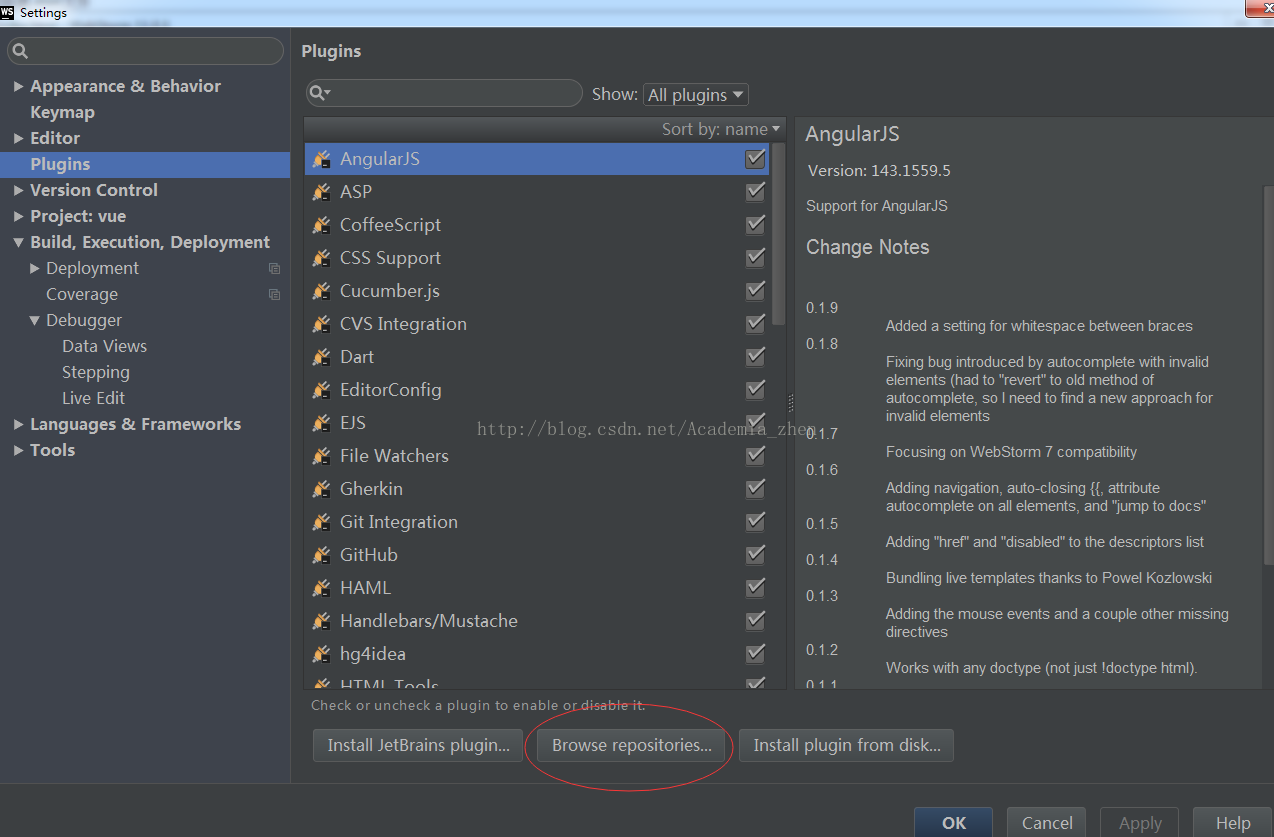This screenshot has height=837, width=1274.
Task: Expand the Tools settings section
Action: click(18, 450)
